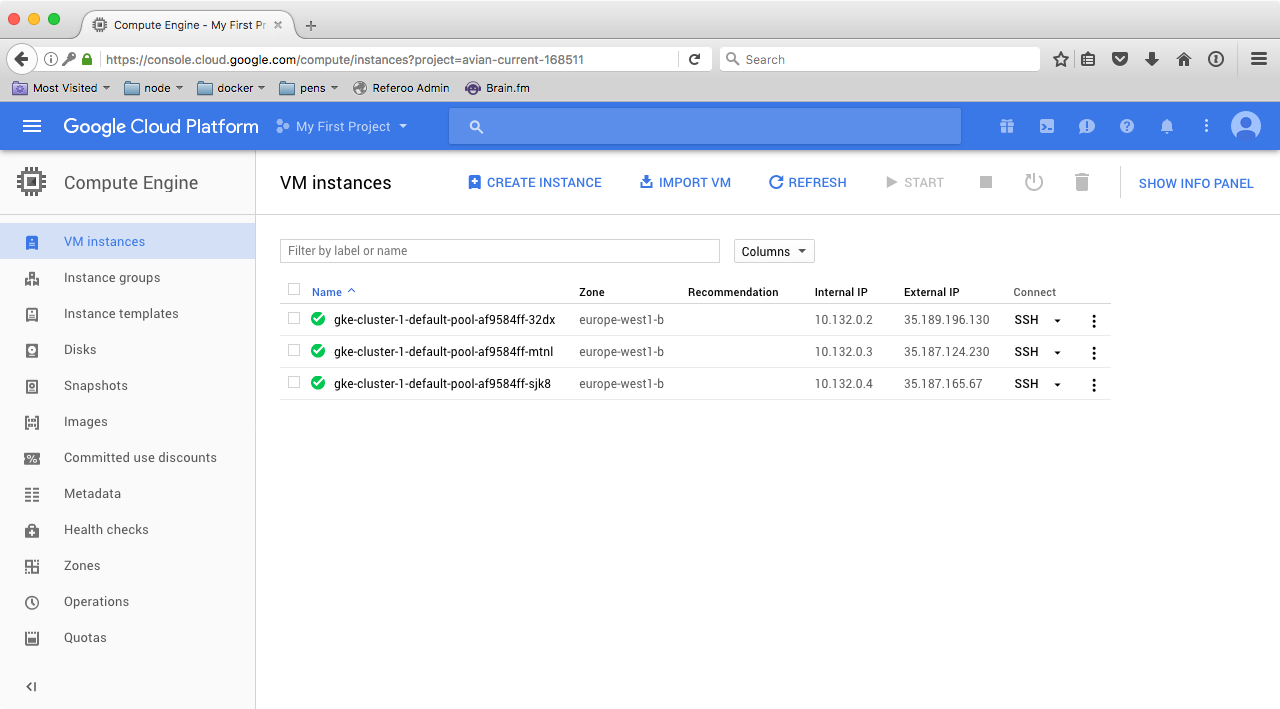Open instance gke-cluster-1-default-pool-af9584ff-mtnl
This screenshot has height=709, width=1280.
coord(443,352)
